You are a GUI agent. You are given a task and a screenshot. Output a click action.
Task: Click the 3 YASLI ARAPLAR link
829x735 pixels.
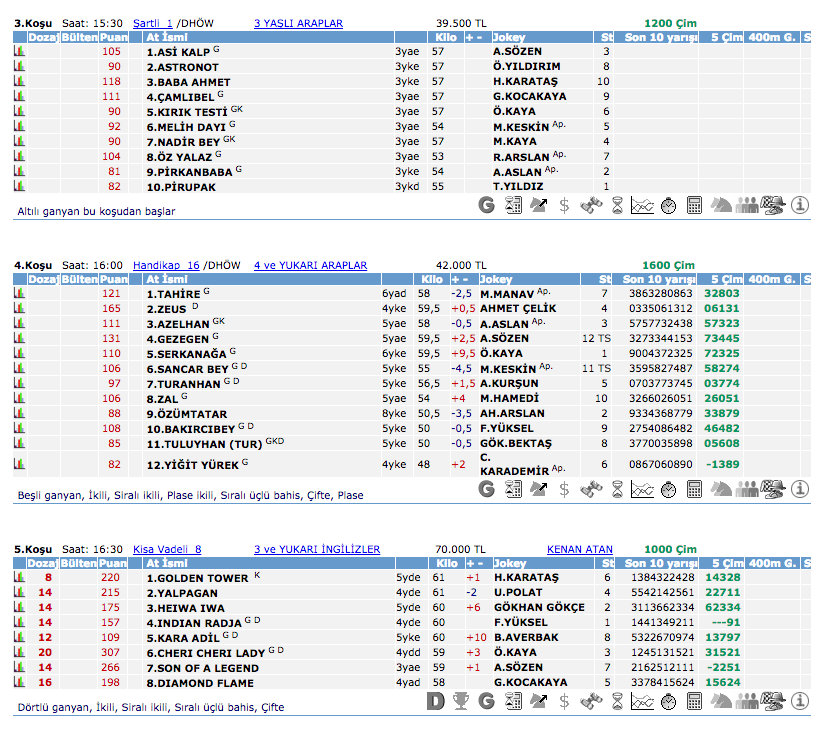[298, 22]
